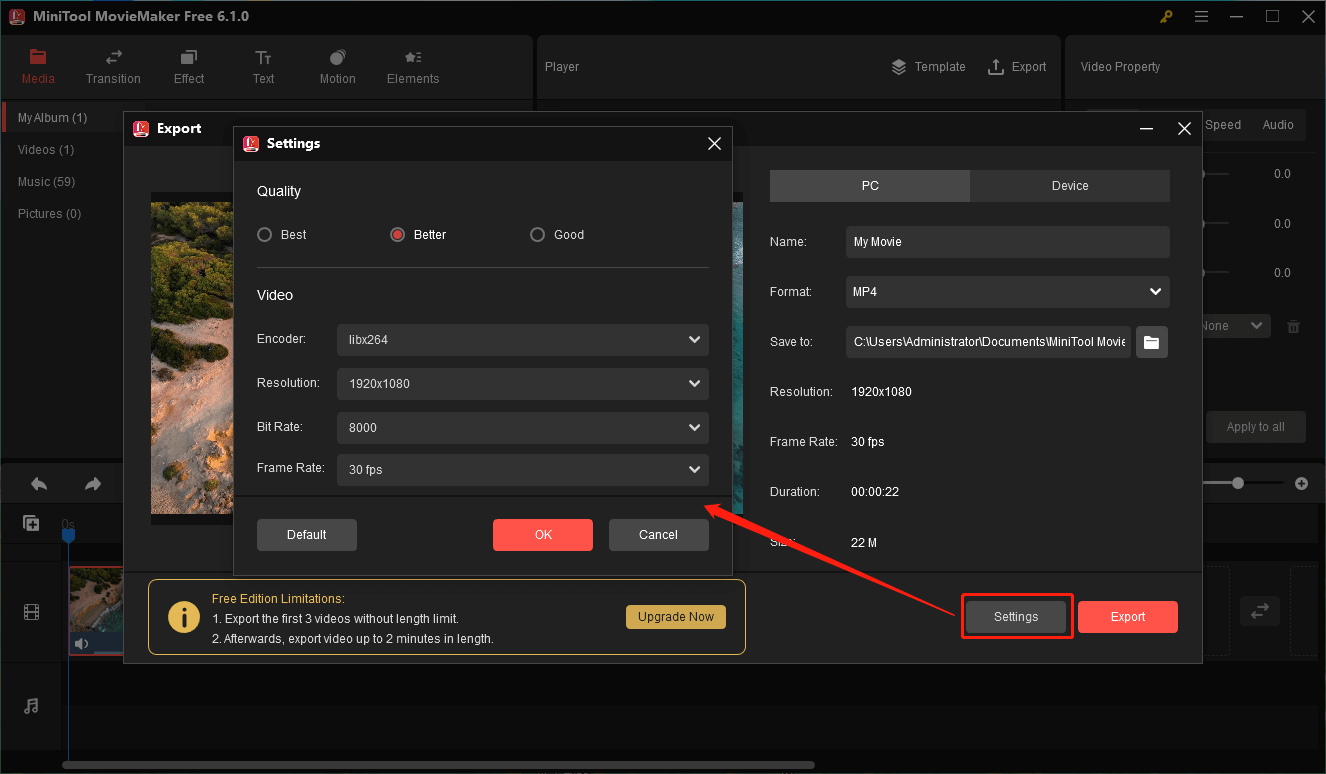Screen dimensions: 1326x774
Task: Open the Transition panel icon
Action: (113, 57)
